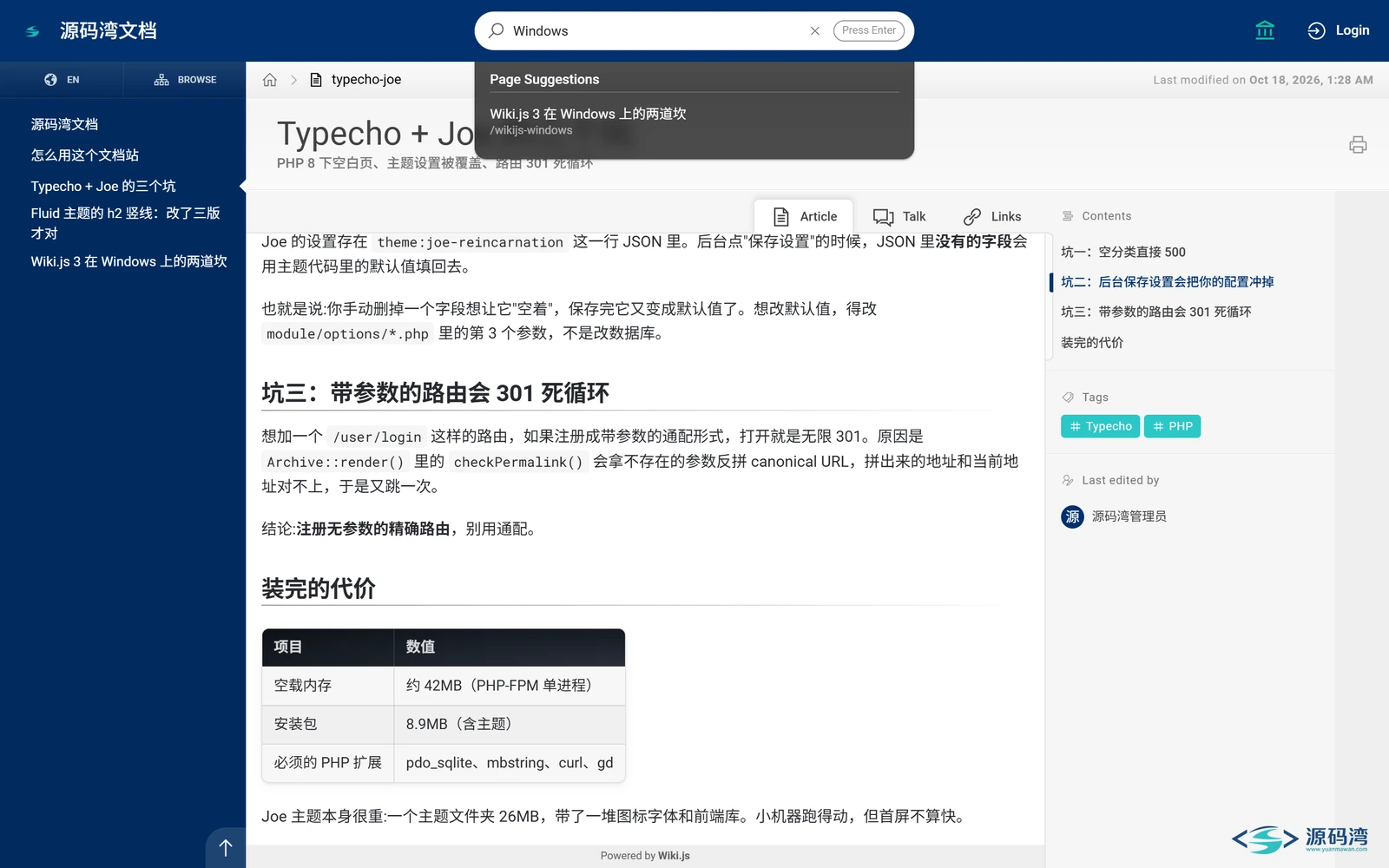
Task: Open sidebar link 源码湾文档
Action: tap(64, 124)
